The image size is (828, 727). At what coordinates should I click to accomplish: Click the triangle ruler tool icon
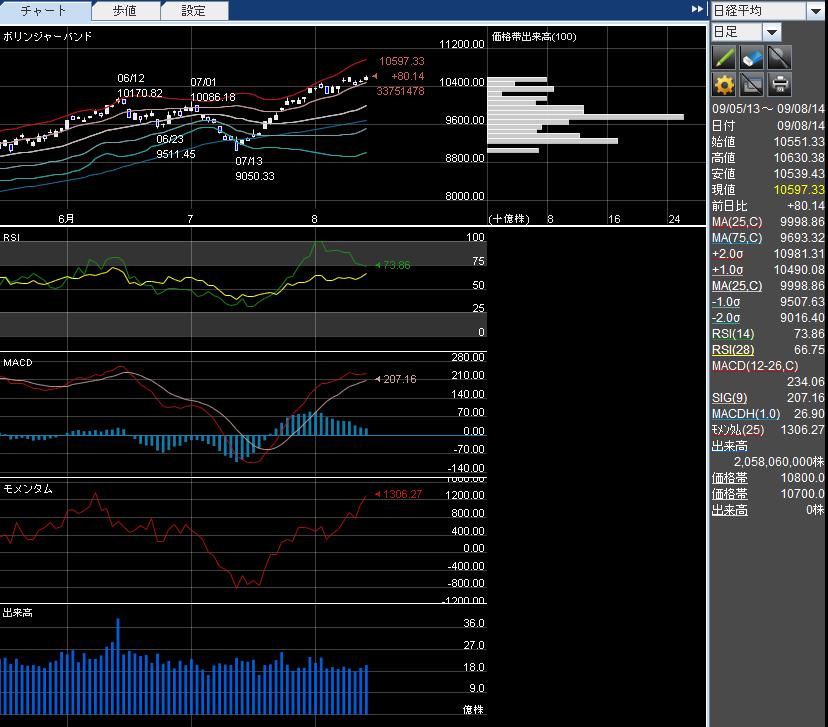[x=752, y=84]
